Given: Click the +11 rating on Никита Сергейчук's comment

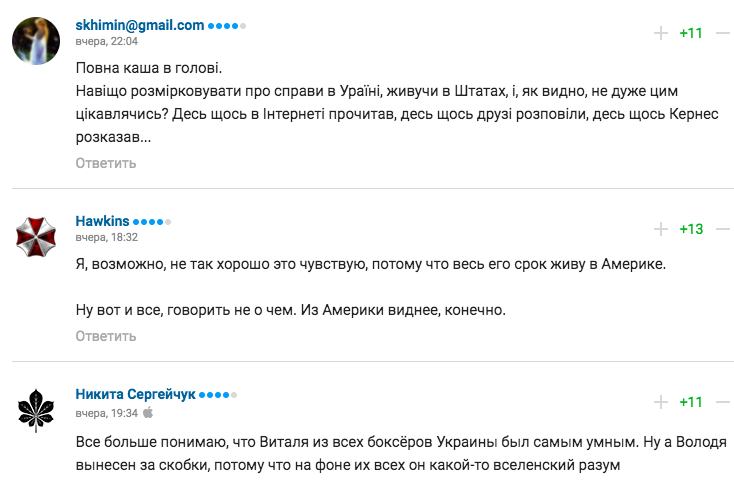Looking at the screenshot, I should [691, 402].
